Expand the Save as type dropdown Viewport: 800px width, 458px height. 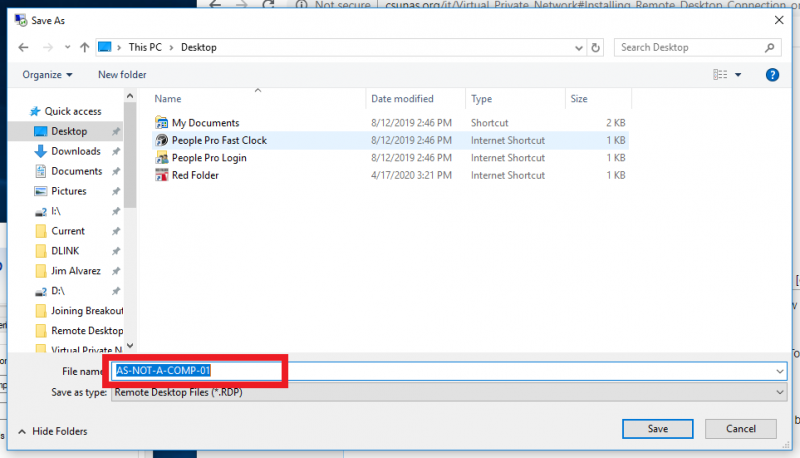(448, 392)
